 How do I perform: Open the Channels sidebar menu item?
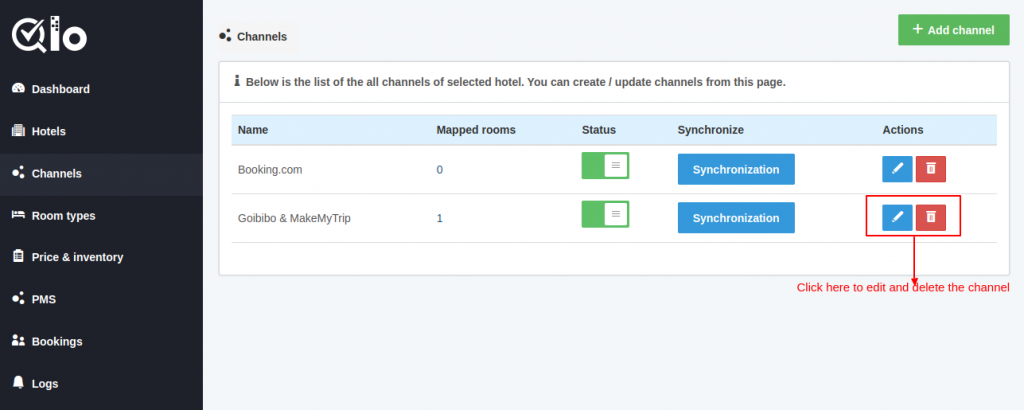pyautogui.click(x=57, y=173)
